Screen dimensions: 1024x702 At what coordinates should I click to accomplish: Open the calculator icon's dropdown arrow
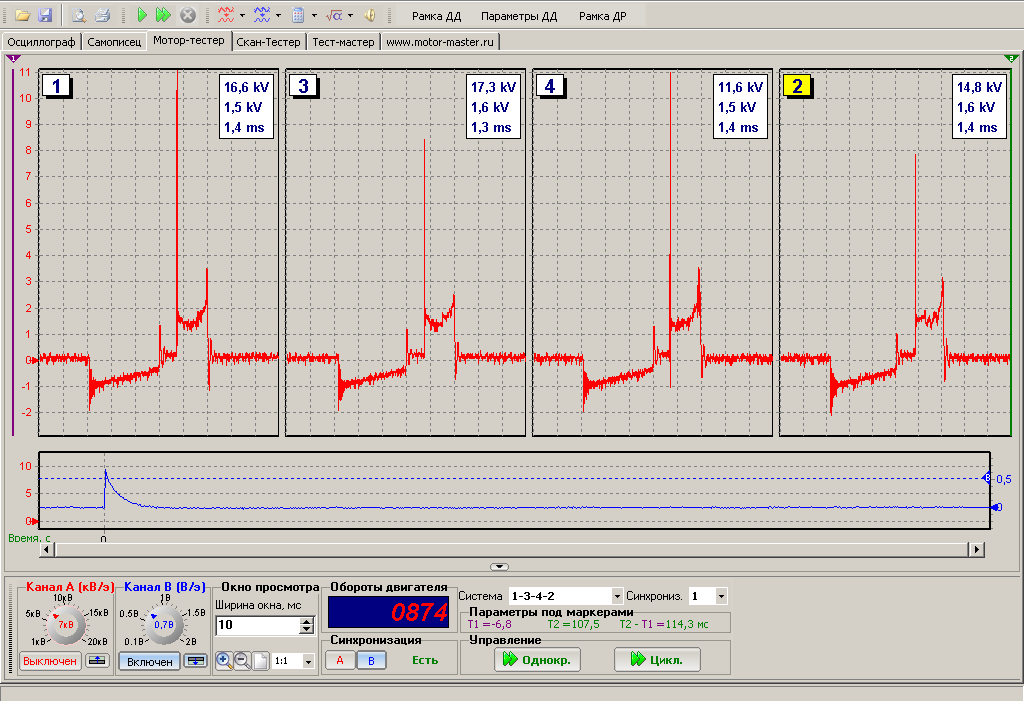point(314,16)
